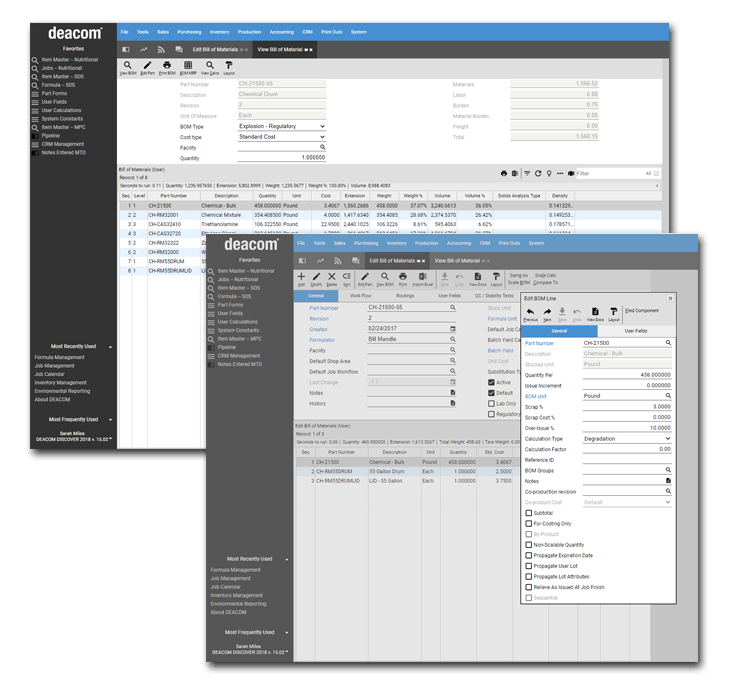Close Edit BOM Line dialog
734x695 pixels.
coord(670,298)
